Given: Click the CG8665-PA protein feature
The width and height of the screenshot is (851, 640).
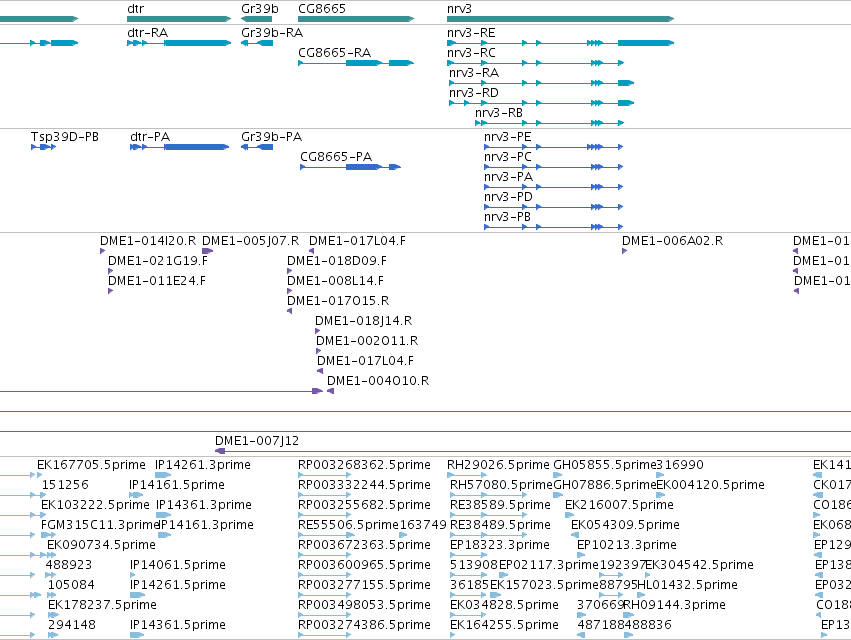Looking at the screenshot, I should pyautogui.click(x=351, y=167).
